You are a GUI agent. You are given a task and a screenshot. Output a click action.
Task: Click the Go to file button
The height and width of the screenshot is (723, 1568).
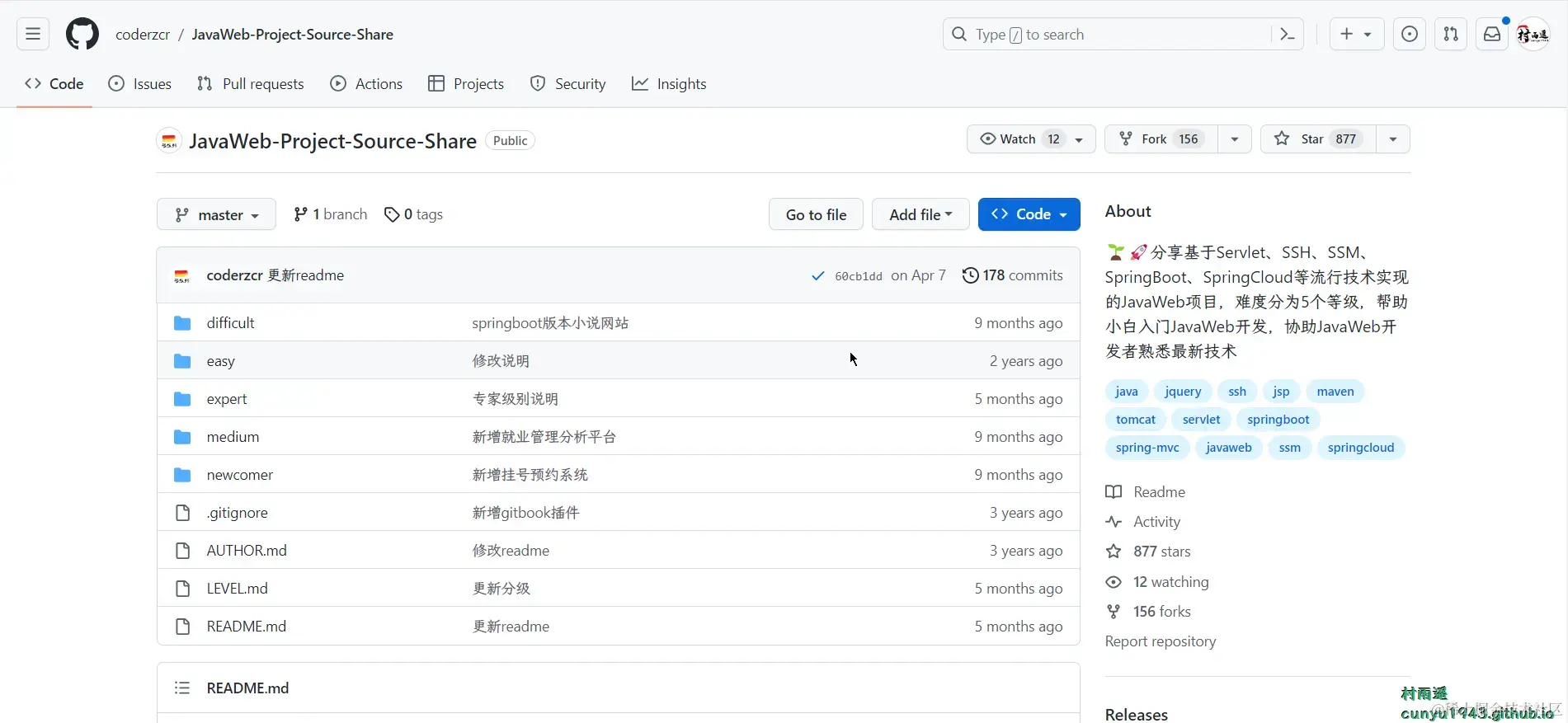pos(816,214)
